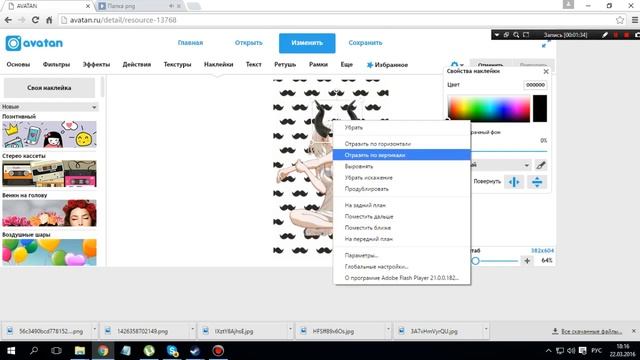This screenshot has height=360, width=640.
Task: Close the downloads bar
Action: tap(633, 331)
